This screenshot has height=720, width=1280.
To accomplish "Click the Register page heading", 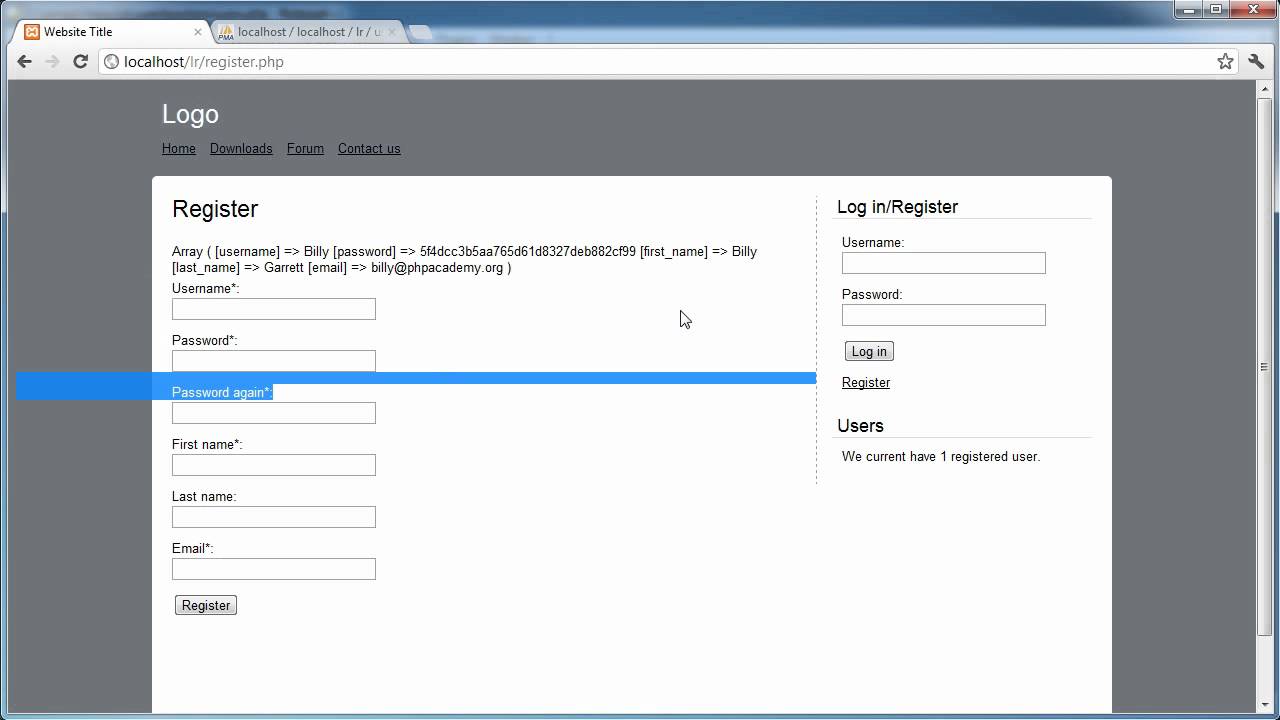I will 215,209.
